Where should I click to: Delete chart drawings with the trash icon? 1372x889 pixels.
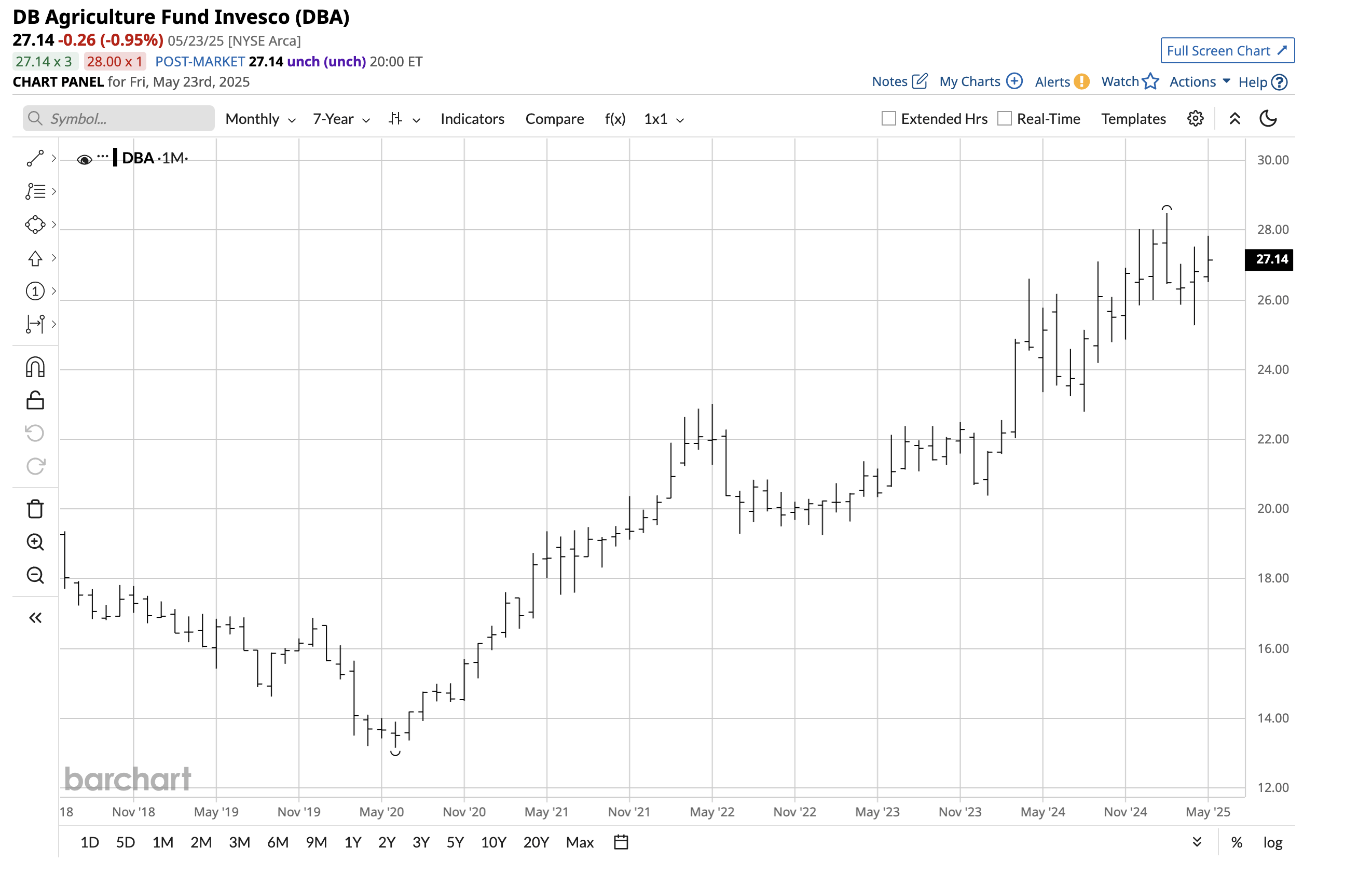36,509
